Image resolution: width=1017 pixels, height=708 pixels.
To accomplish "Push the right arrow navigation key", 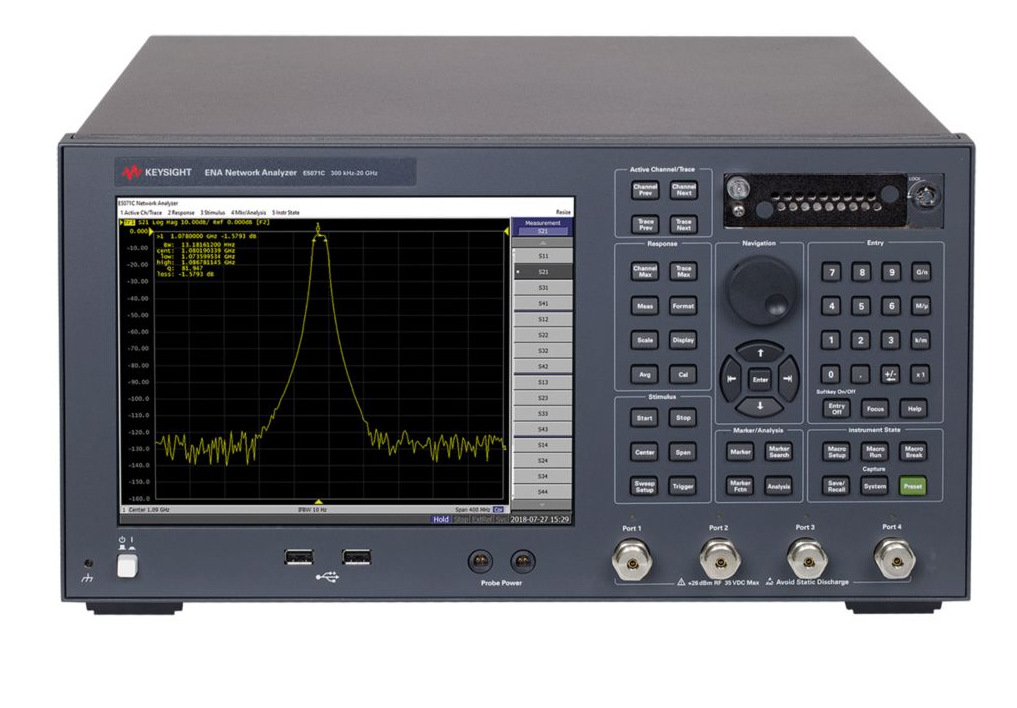I will pos(788,379).
